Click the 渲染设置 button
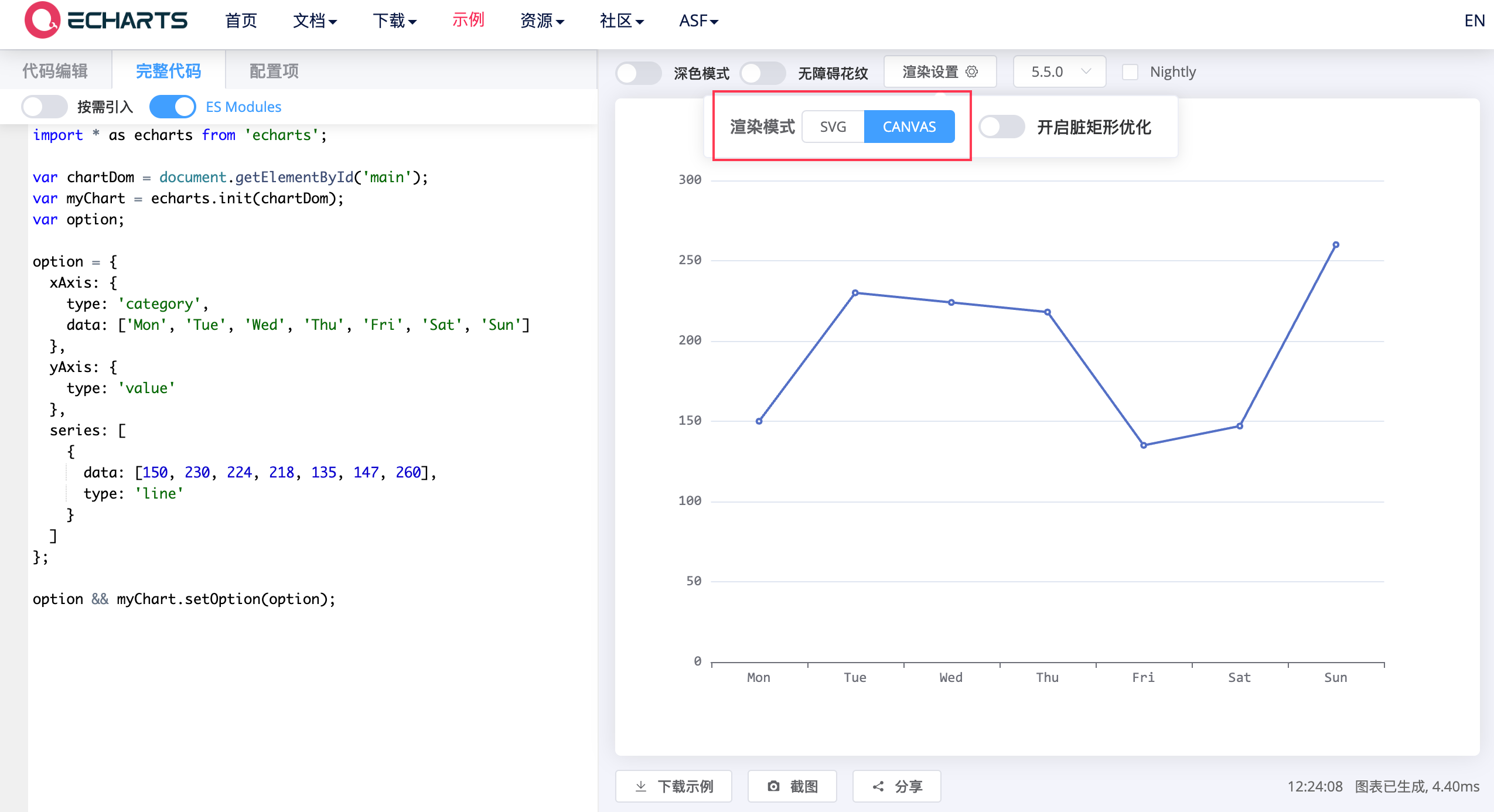Image resolution: width=1494 pixels, height=812 pixels. point(940,71)
